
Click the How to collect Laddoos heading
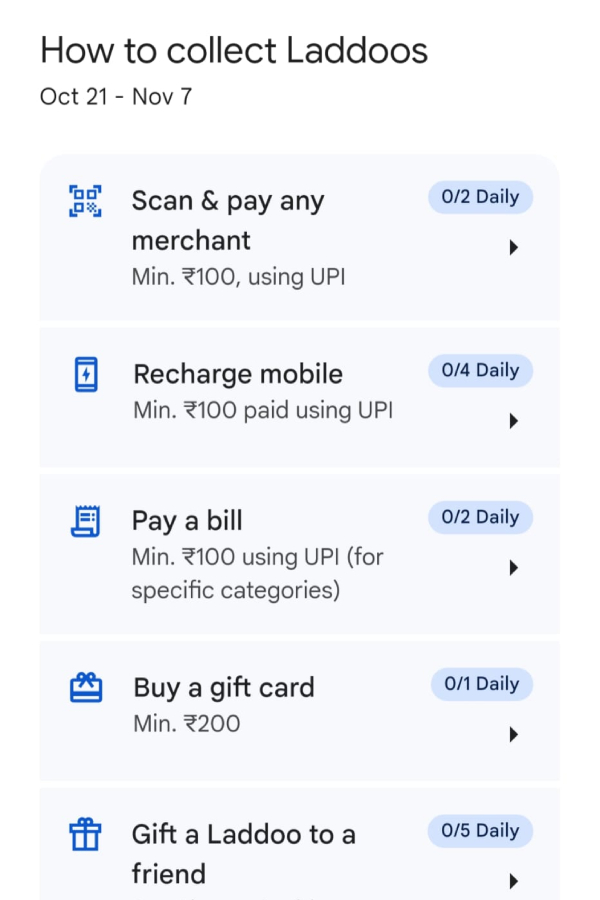233,50
